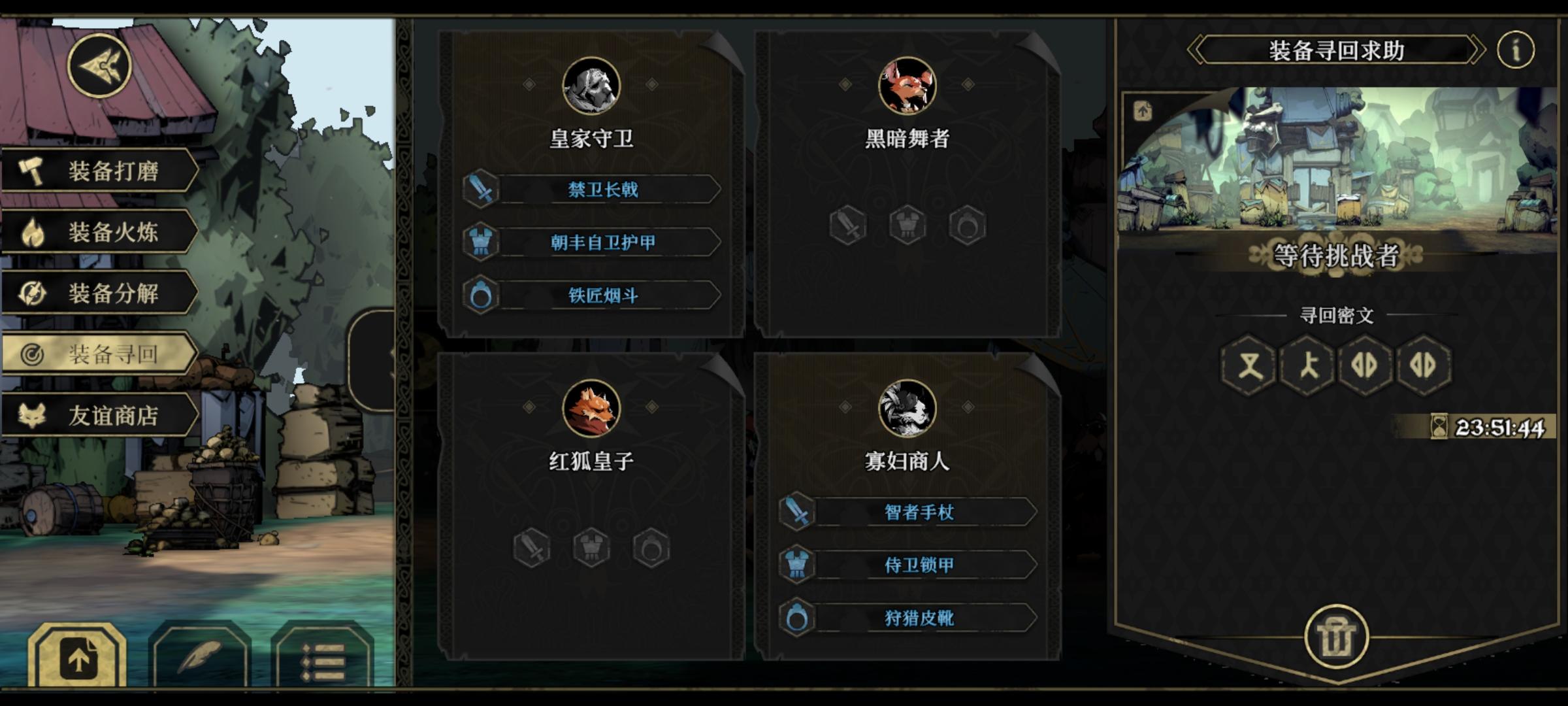
Task: Open the 装备打磨 menu tab
Action: coord(99,171)
